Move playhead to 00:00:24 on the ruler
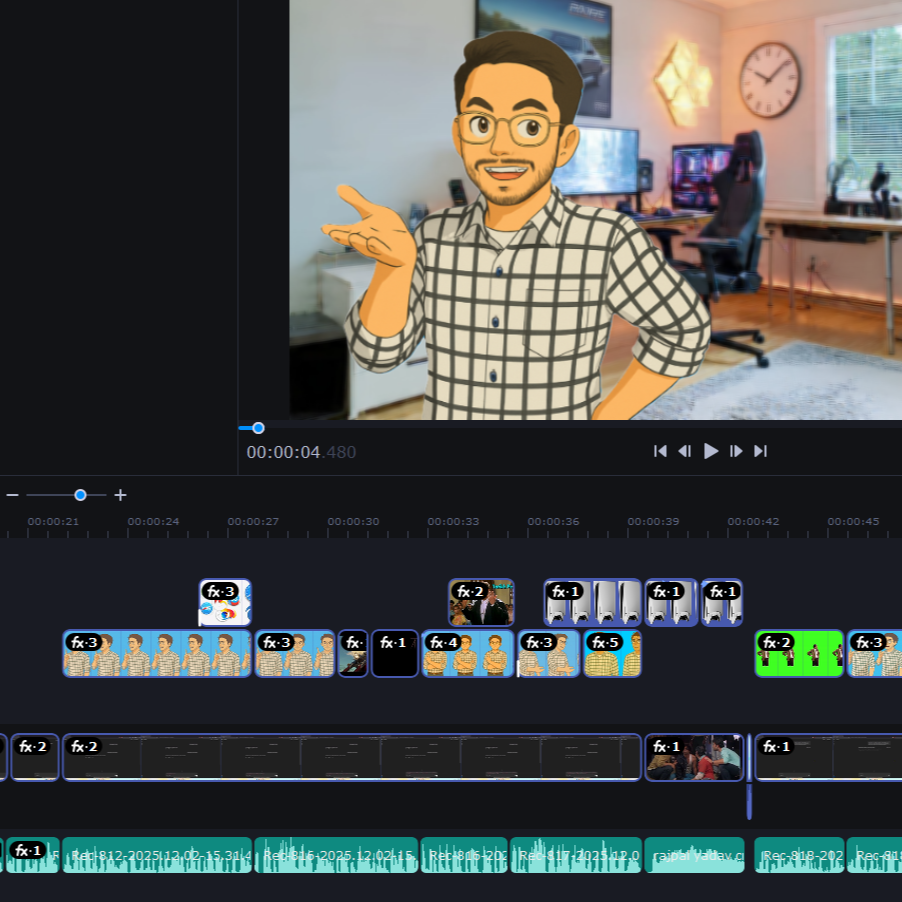Image resolution: width=902 pixels, height=902 pixels. pos(153,522)
